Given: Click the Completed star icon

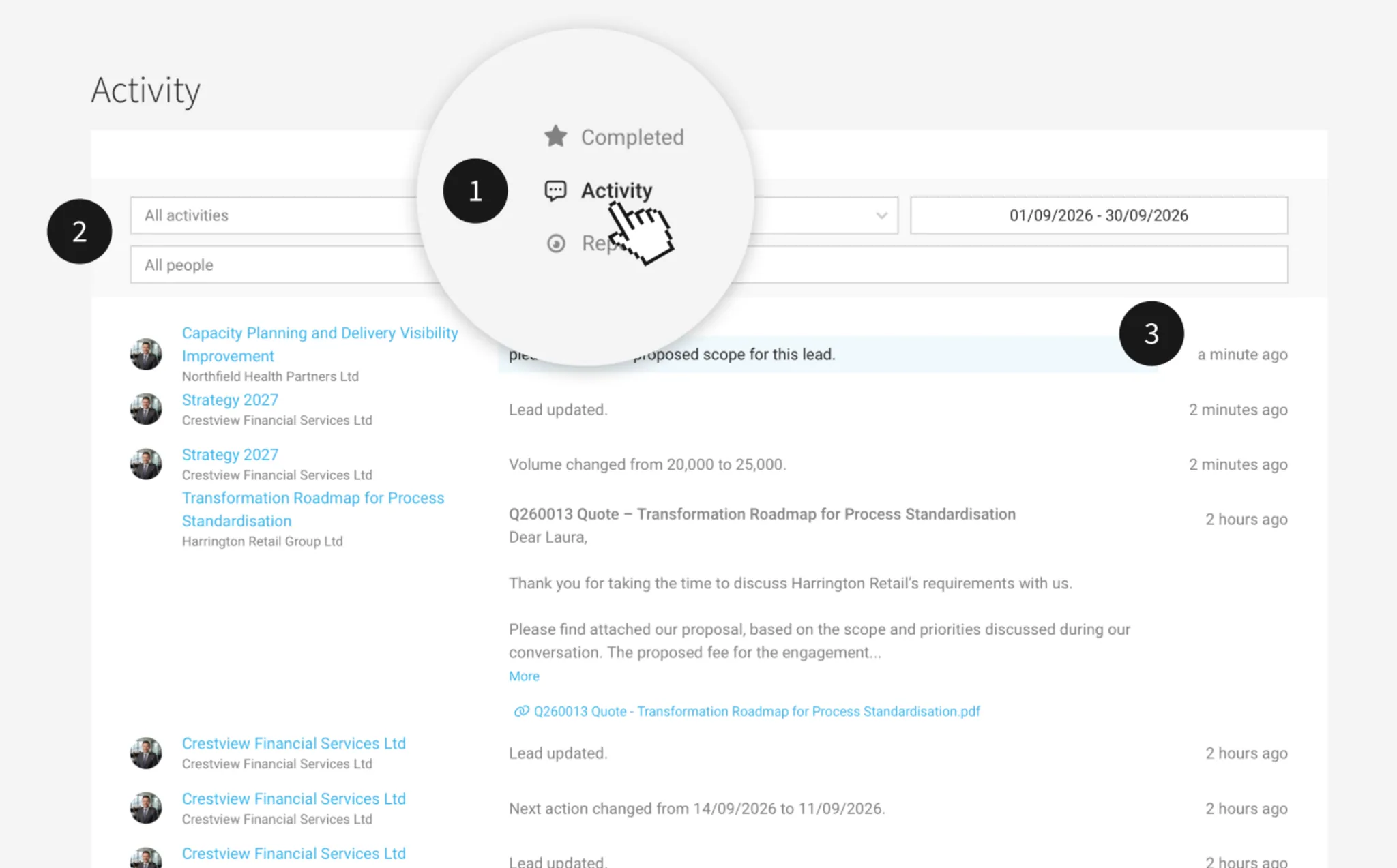Looking at the screenshot, I should [x=555, y=136].
